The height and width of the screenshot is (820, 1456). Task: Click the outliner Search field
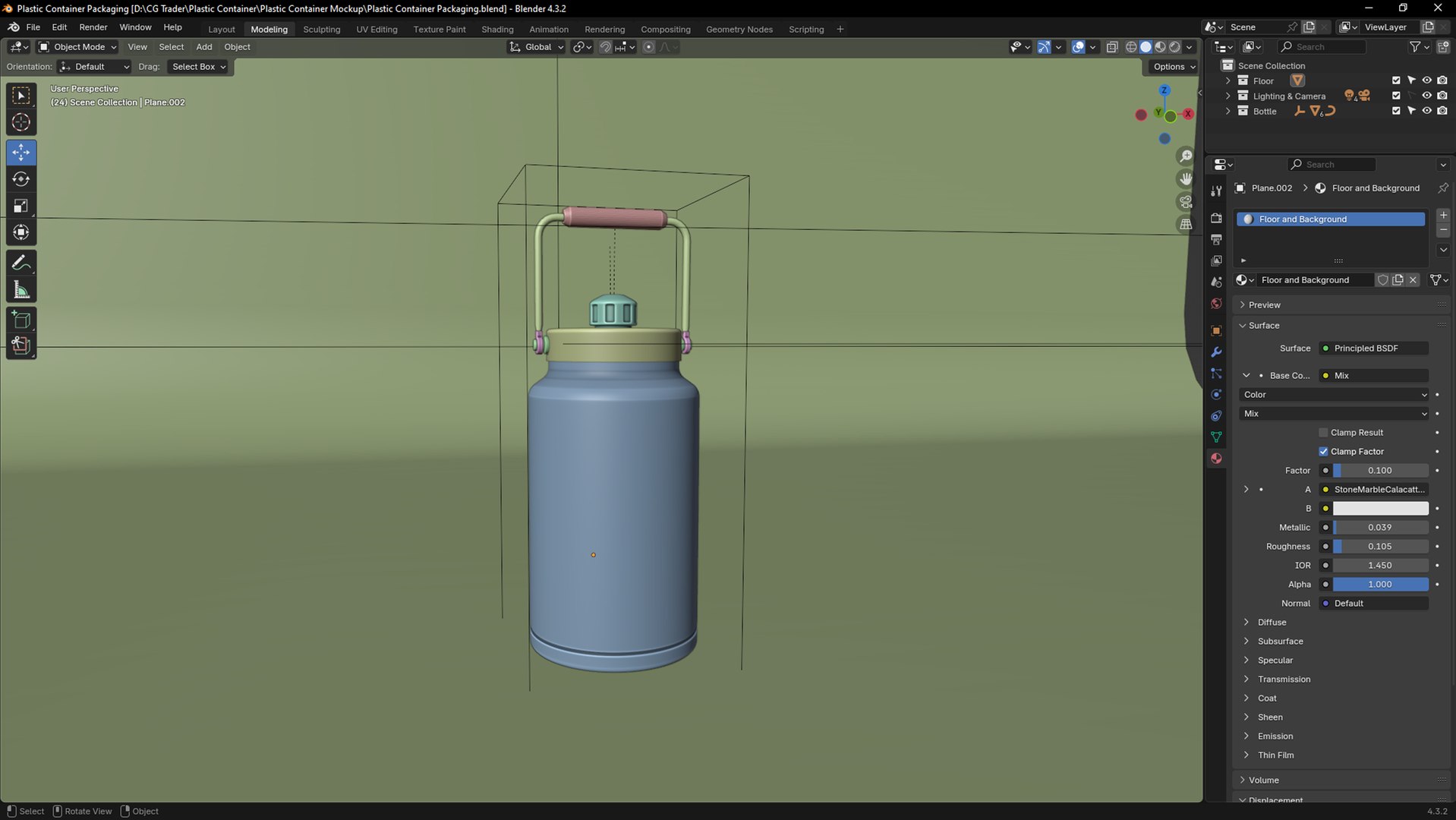[x=1322, y=47]
